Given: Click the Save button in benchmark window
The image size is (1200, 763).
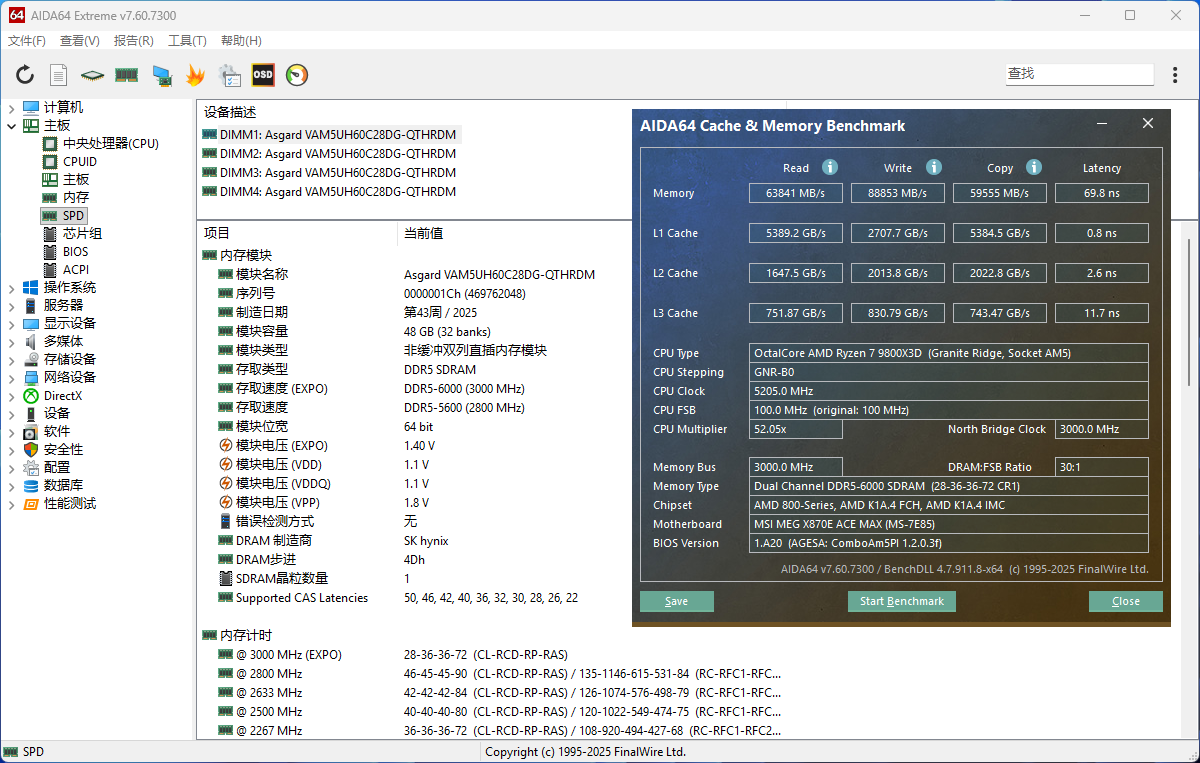Looking at the screenshot, I should tap(677, 601).
